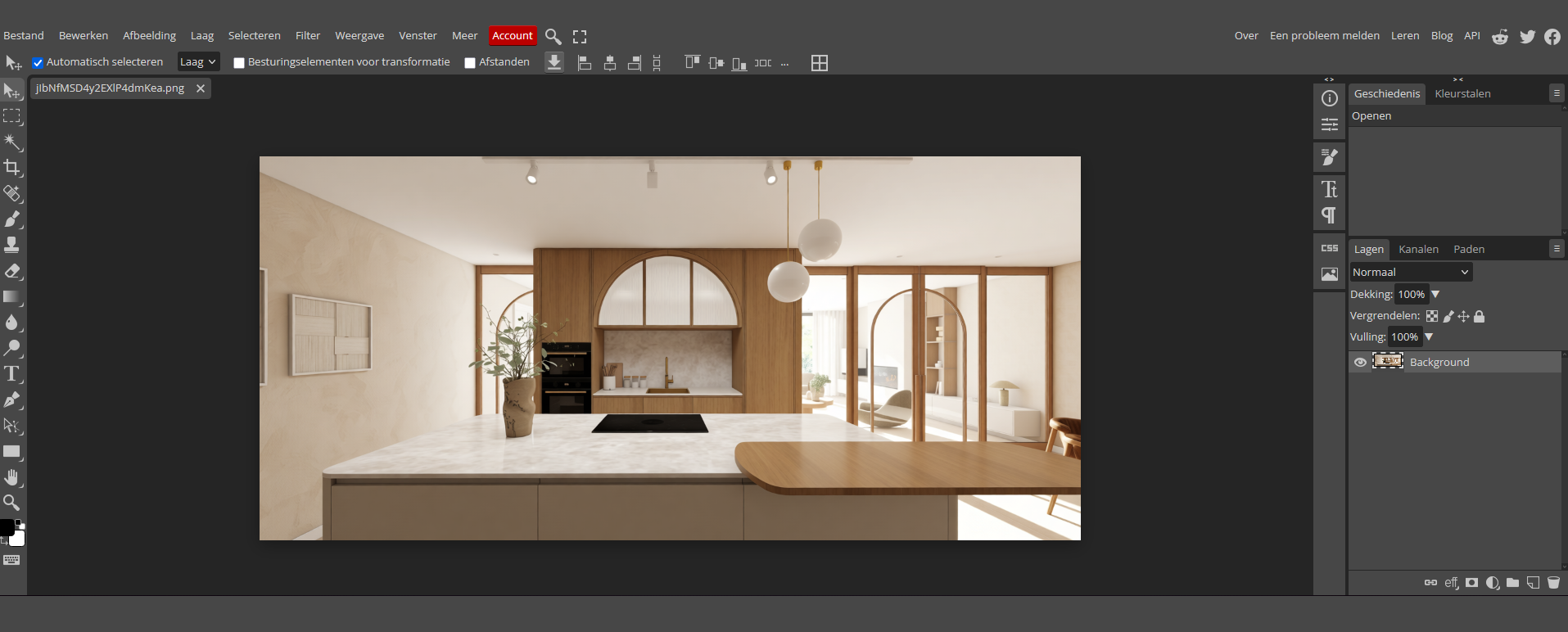The image size is (1568, 632).
Task: Pick the Eraser tool
Action: tap(11, 271)
